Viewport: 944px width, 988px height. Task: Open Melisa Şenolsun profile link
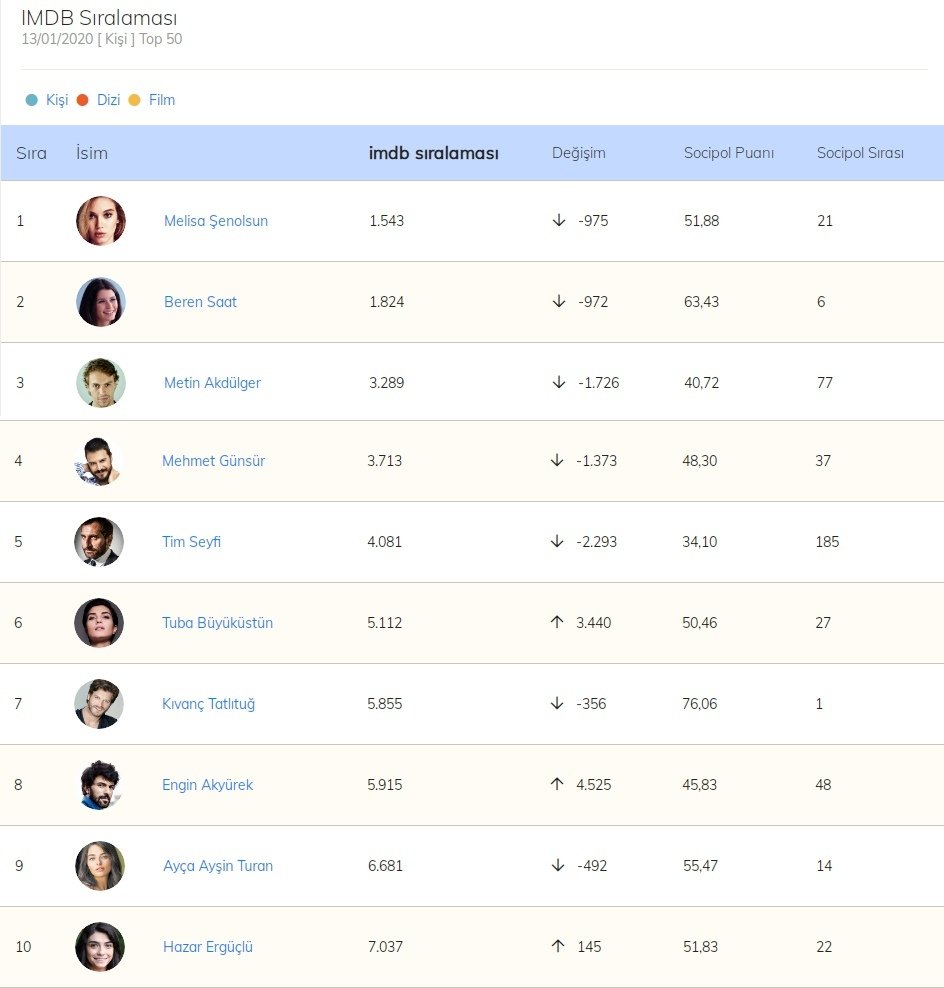click(216, 221)
